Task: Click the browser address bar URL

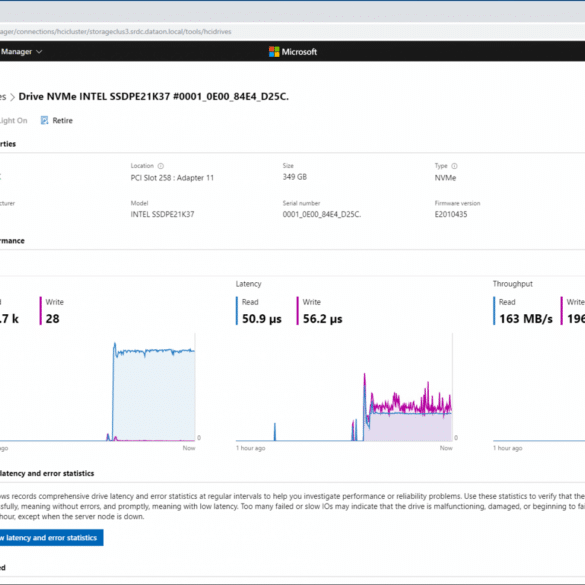Action: pyautogui.click(x=116, y=32)
